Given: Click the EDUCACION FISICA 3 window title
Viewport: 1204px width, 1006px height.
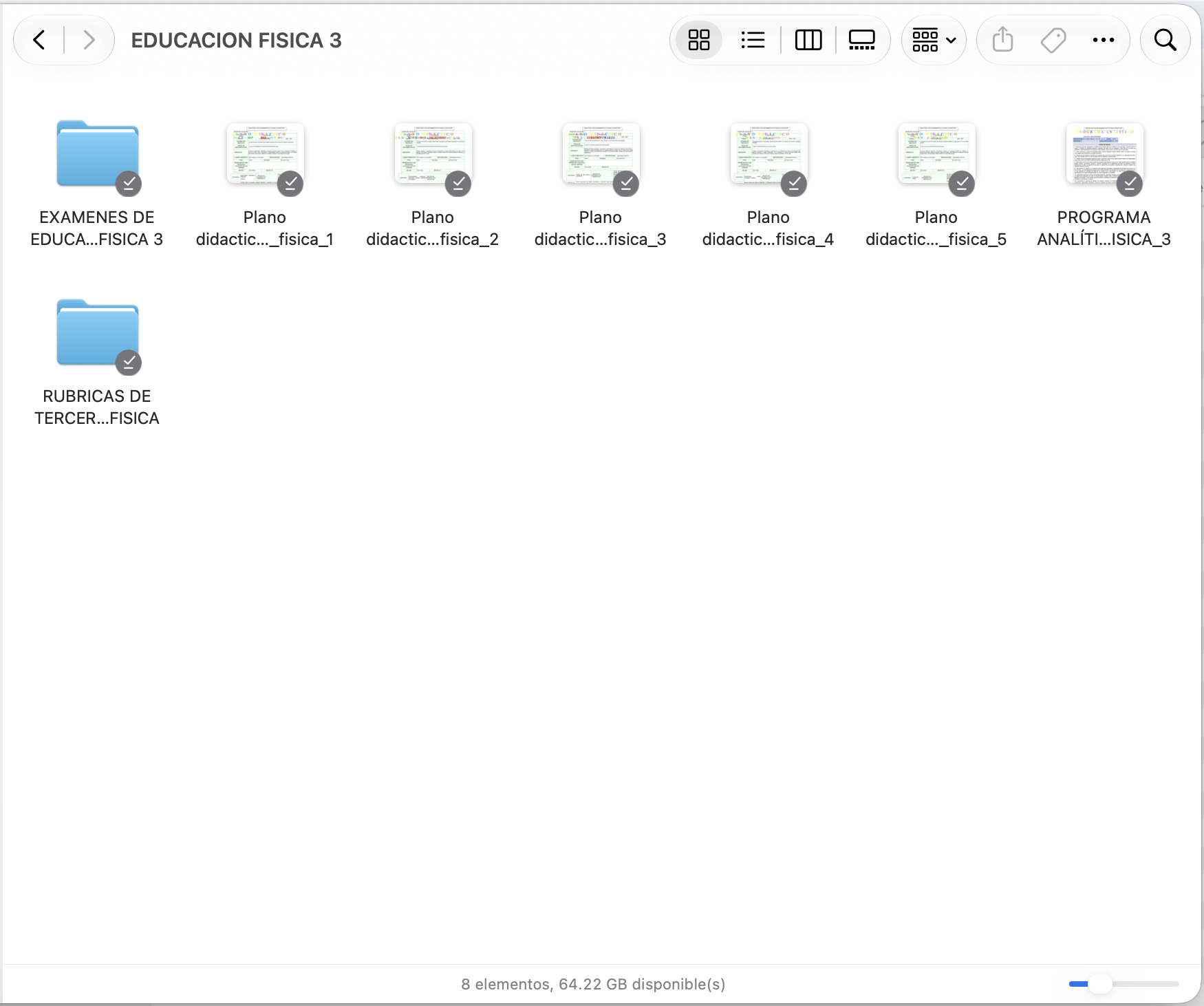Looking at the screenshot, I should [x=237, y=41].
